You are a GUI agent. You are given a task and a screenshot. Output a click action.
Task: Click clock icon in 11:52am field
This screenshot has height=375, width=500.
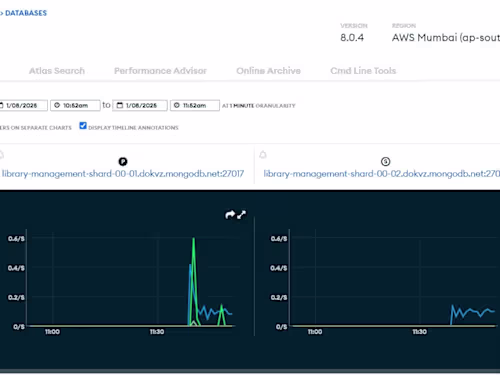(x=177, y=105)
